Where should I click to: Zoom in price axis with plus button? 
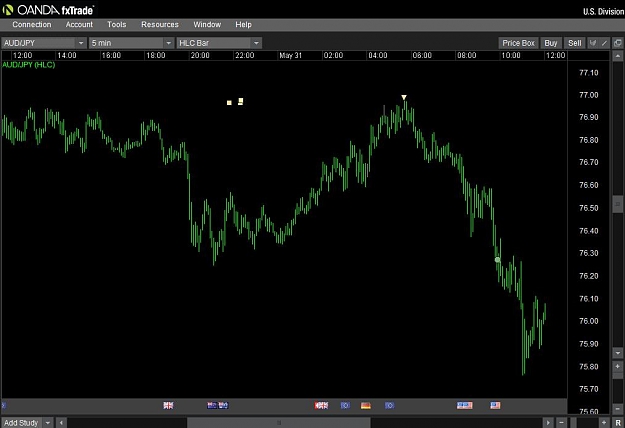(617, 366)
